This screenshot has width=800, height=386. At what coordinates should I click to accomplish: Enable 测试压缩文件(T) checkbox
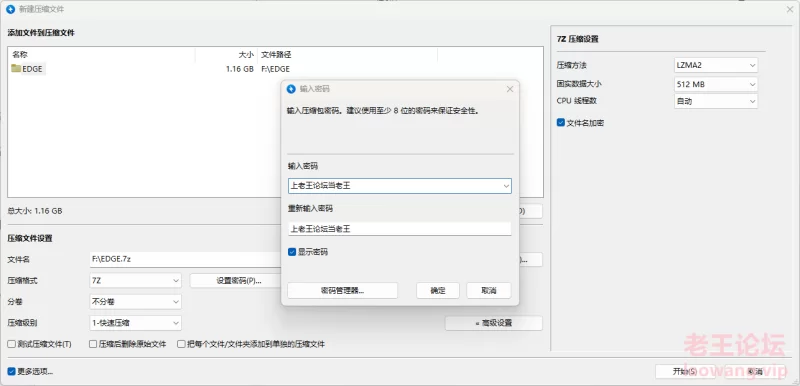[x=11, y=344]
